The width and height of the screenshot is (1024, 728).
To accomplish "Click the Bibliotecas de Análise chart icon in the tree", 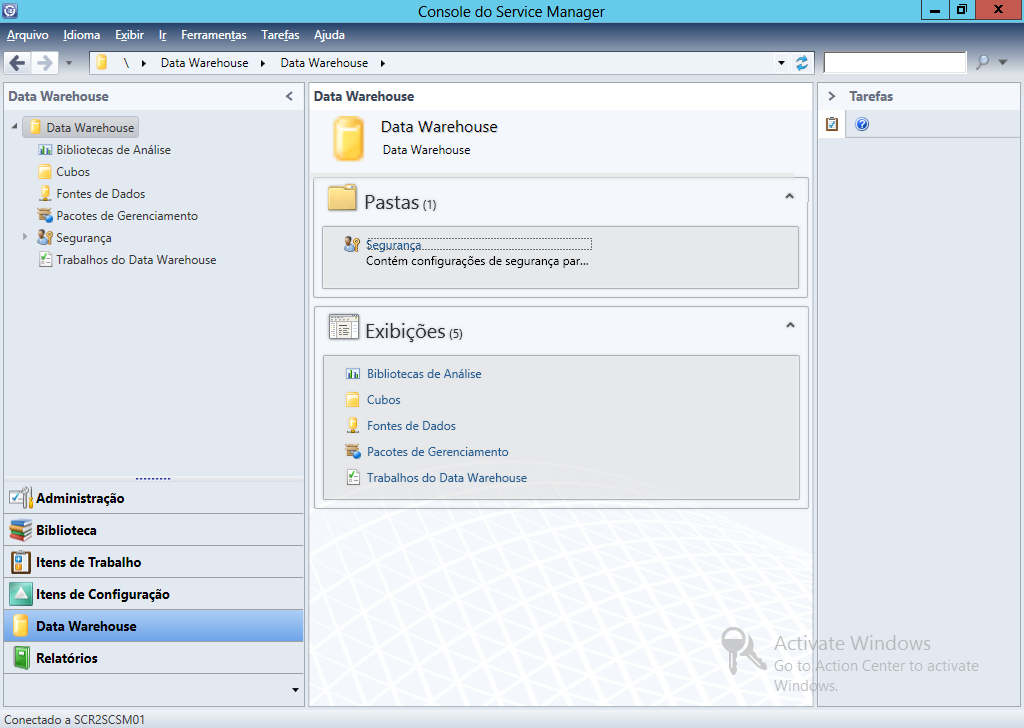I will pyautogui.click(x=45, y=150).
